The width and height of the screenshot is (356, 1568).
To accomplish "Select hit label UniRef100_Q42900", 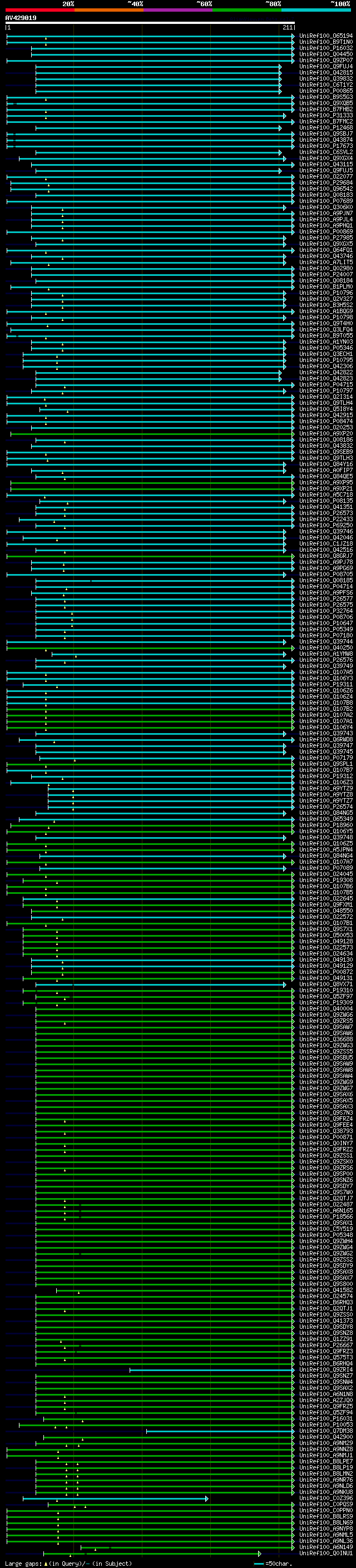I will 326,1437.
